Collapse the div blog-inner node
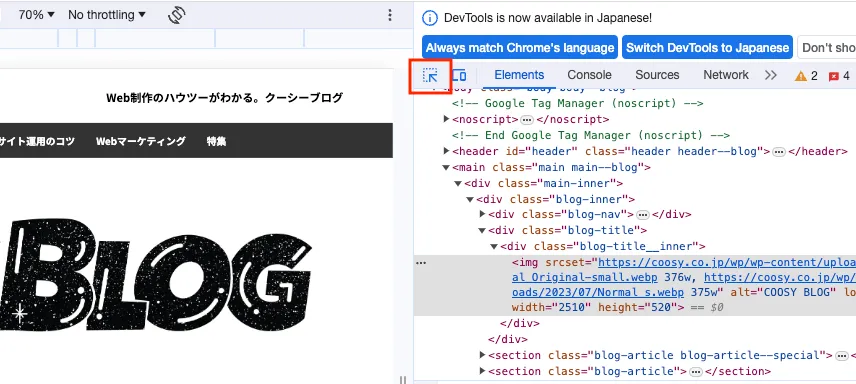 (470, 199)
